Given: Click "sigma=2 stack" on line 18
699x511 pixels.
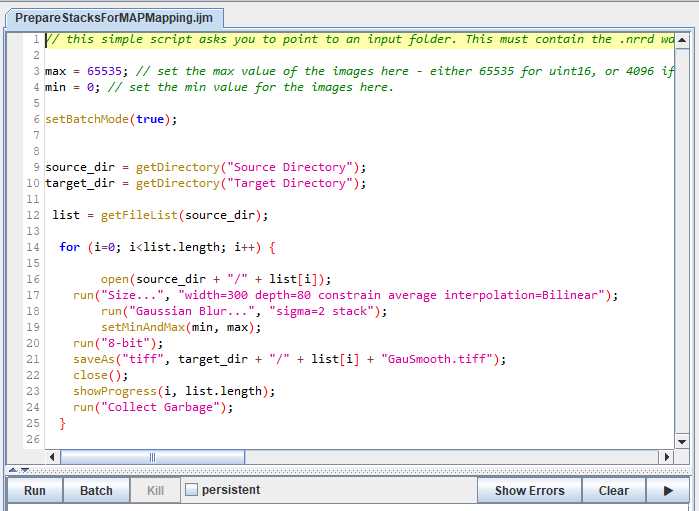Looking at the screenshot, I should [321, 312].
